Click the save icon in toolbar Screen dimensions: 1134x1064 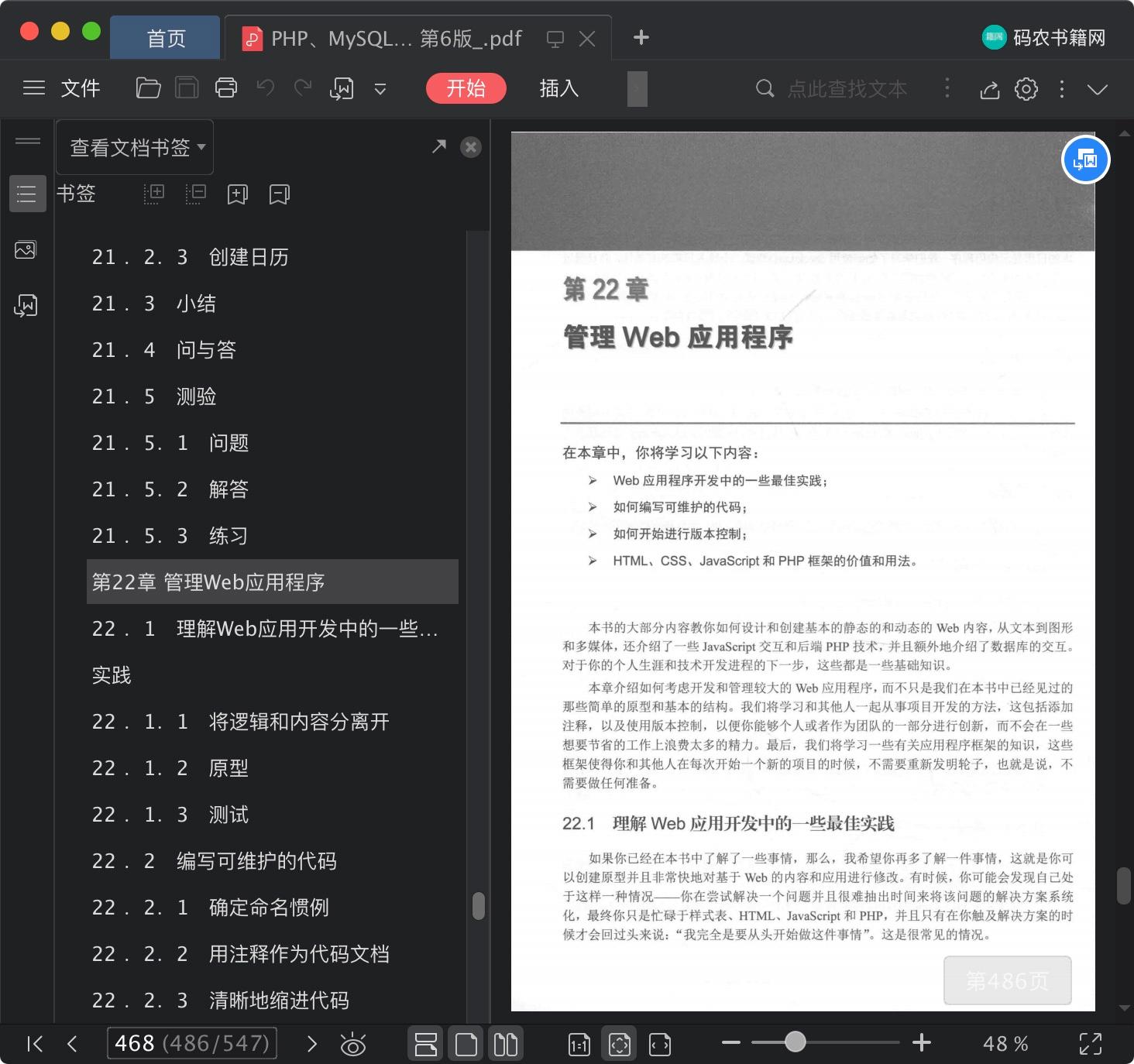[x=187, y=88]
